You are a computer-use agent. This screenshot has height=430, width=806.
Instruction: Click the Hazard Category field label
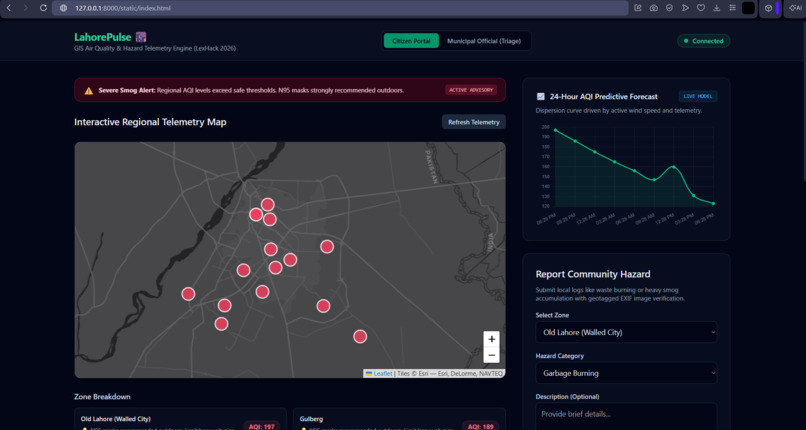559,356
